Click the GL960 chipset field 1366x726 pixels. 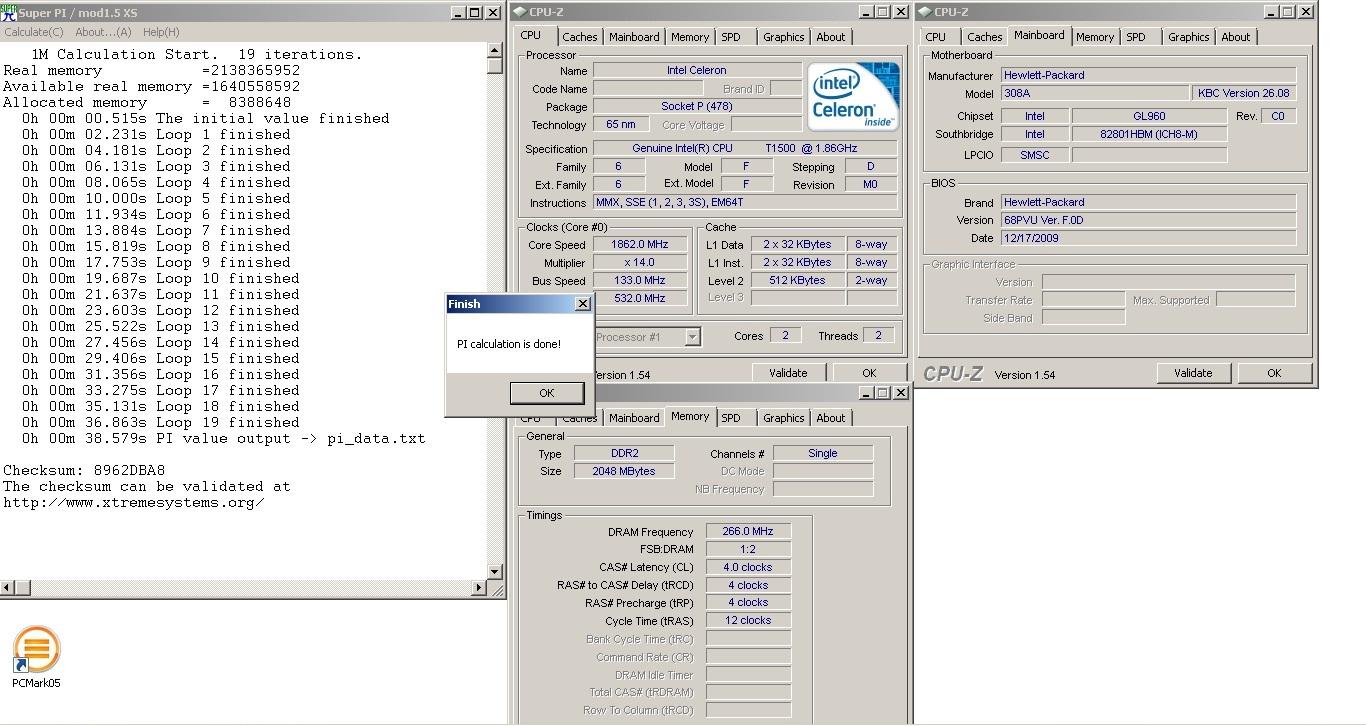pyautogui.click(x=1148, y=116)
